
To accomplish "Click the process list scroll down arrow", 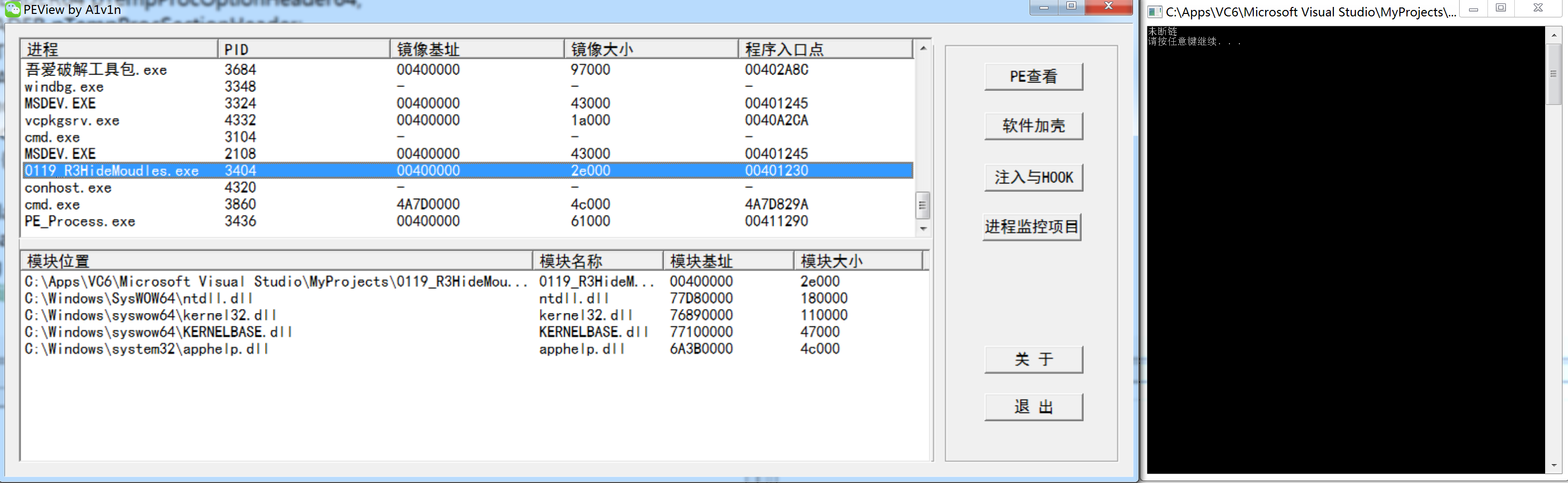I will (x=923, y=229).
